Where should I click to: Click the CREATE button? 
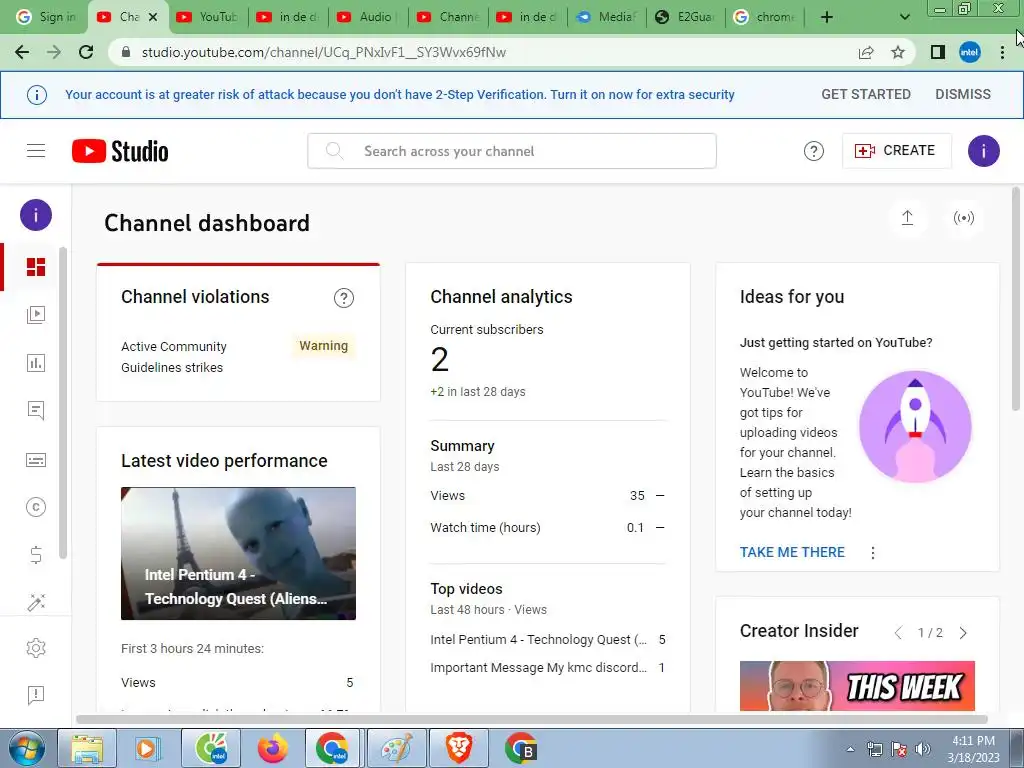click(x=897, y=151)
